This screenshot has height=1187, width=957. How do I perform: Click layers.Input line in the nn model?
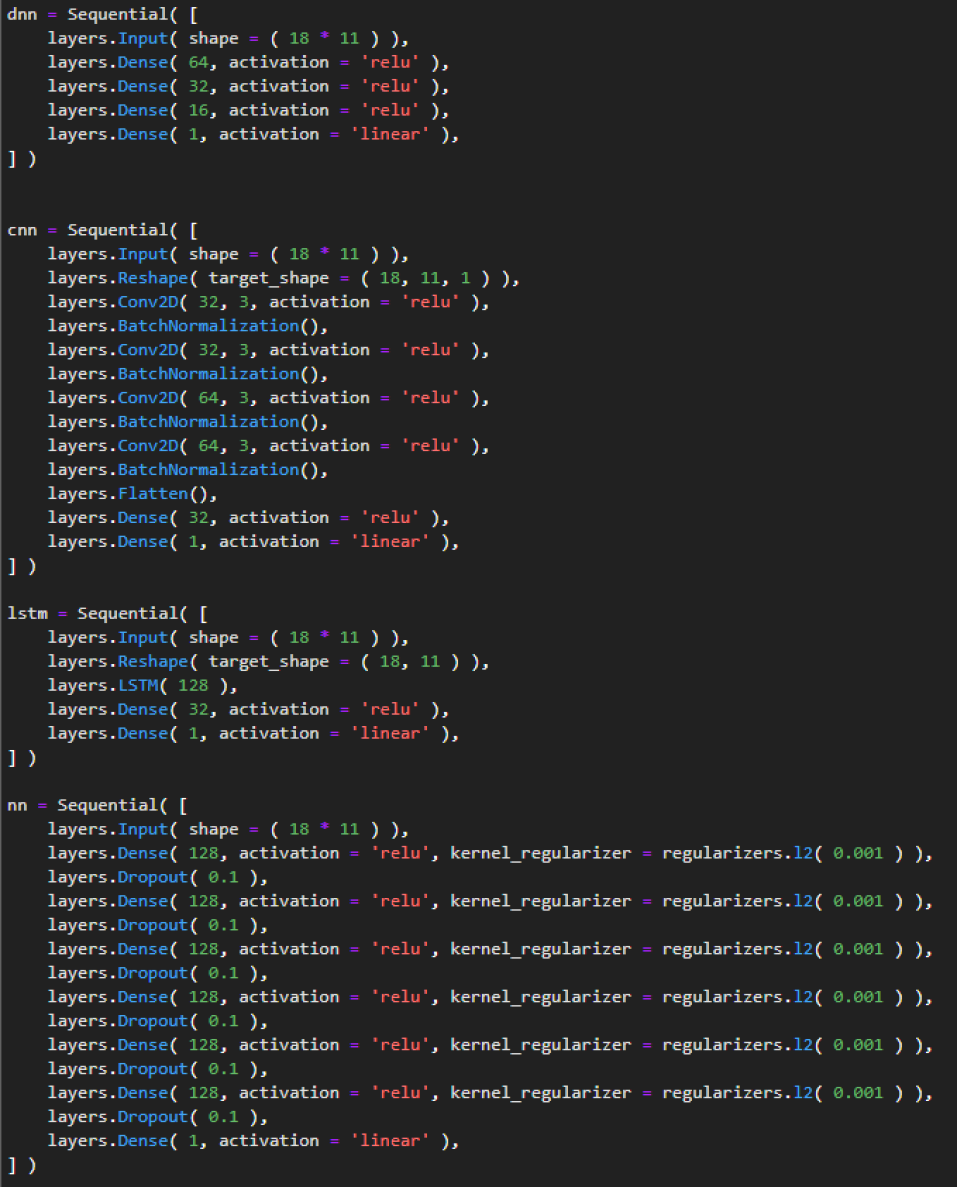228,829
